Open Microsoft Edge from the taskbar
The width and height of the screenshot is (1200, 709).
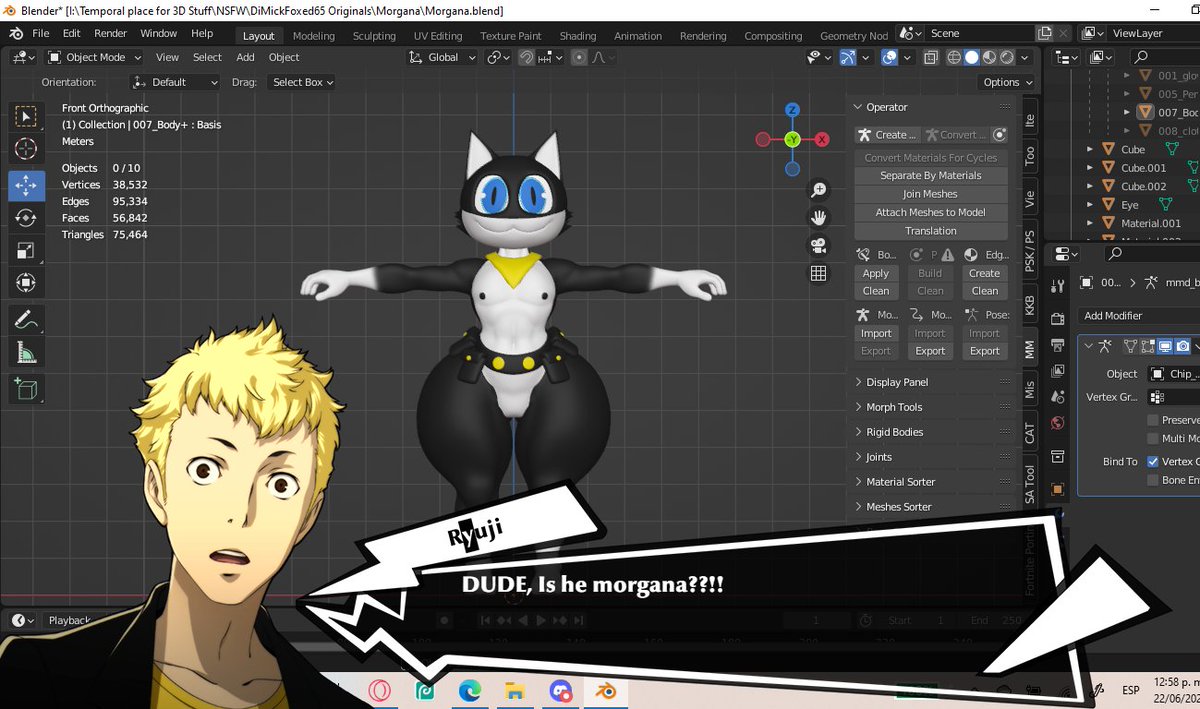tap(470, 690)
